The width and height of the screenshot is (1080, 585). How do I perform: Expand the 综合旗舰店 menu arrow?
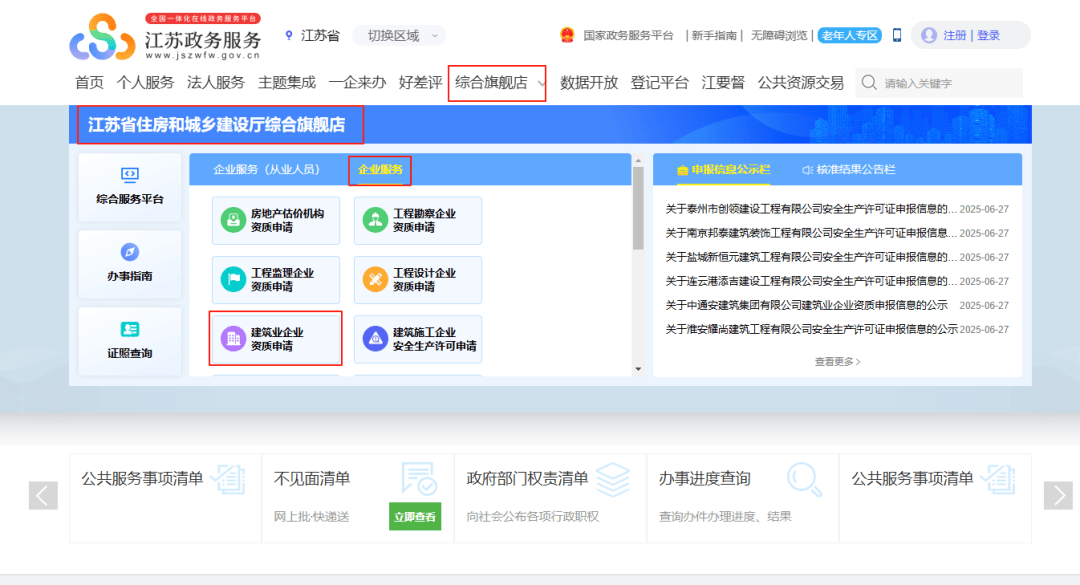pyautogui.click(x=541, y=83)
